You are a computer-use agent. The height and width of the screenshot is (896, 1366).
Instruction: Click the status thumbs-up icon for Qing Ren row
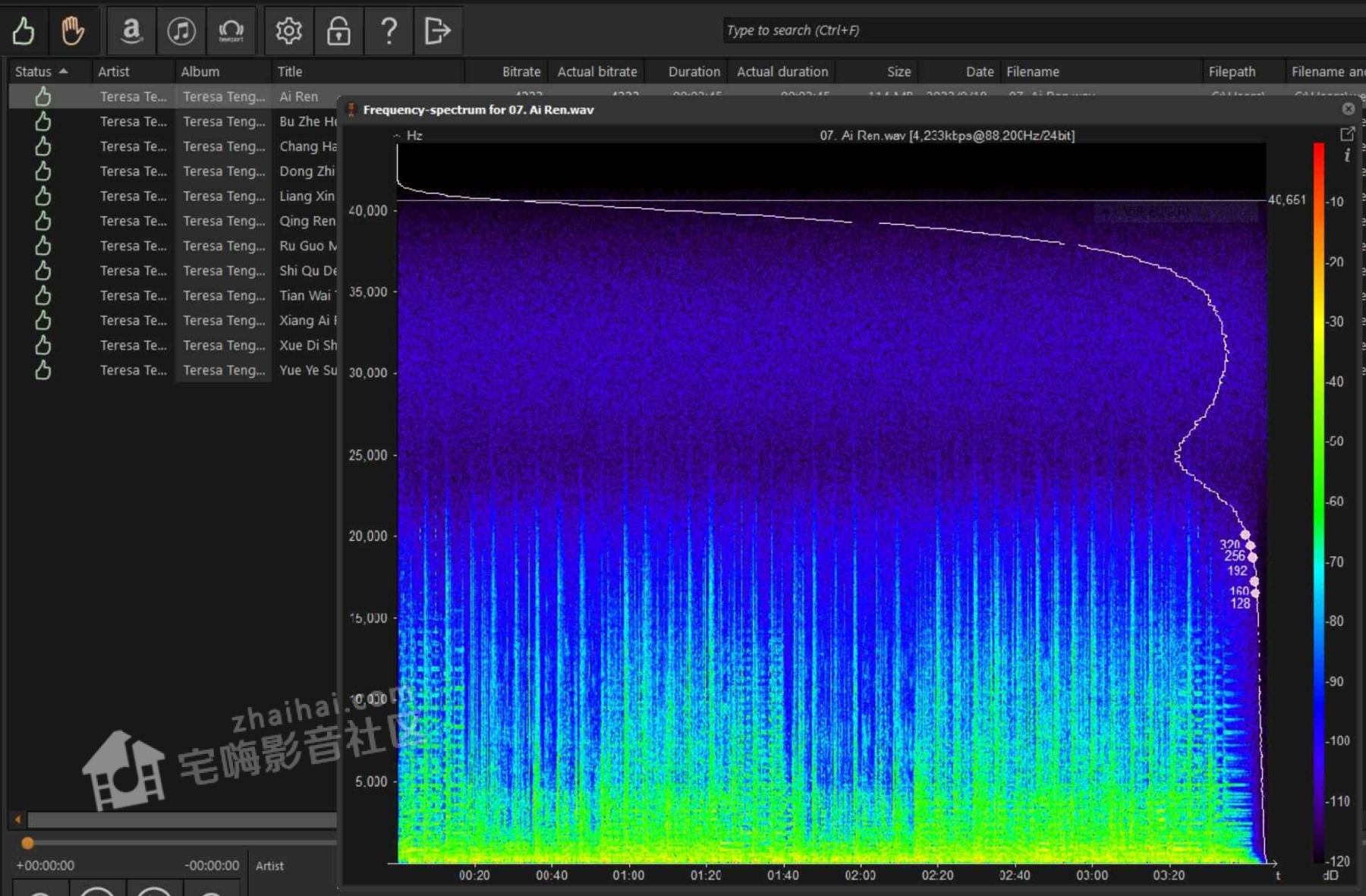43,221
